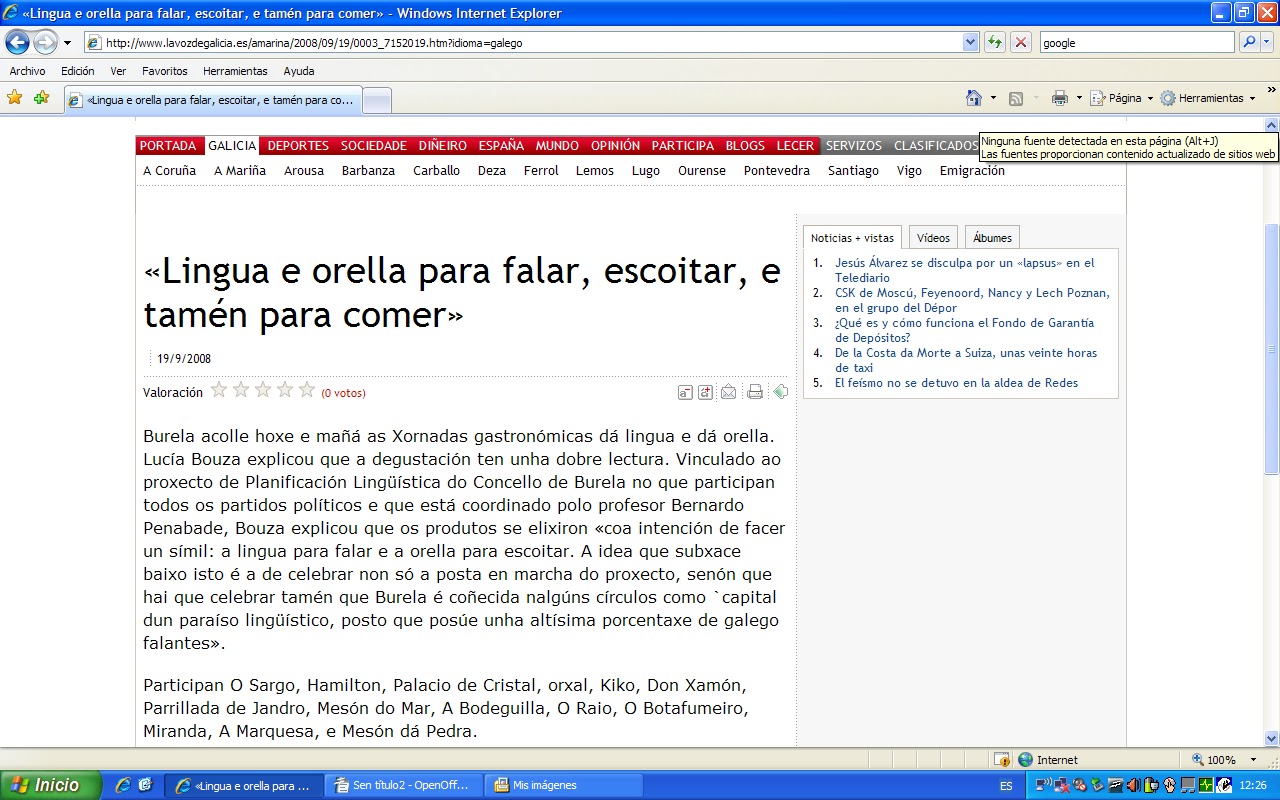Click the printer icon in the IE toolbar

pos(1060,98)
